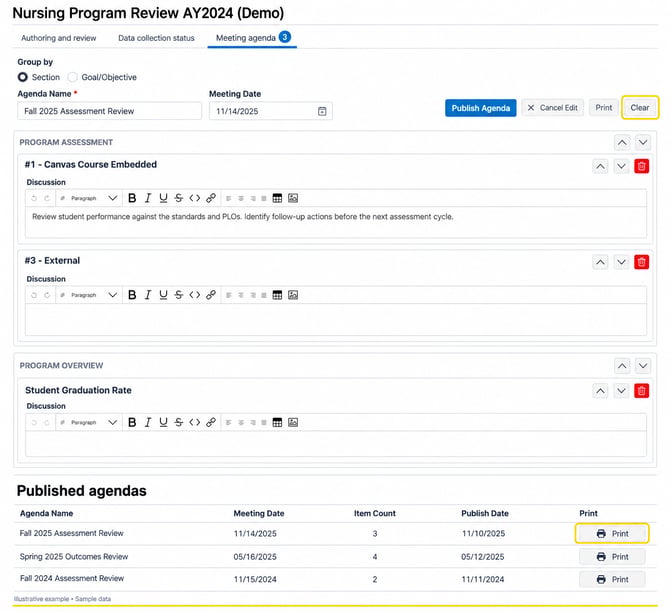Toggle underline in Canvas Course Embedded editor
This screenshot has height=612, width=670.
click(x=163, y=198)
